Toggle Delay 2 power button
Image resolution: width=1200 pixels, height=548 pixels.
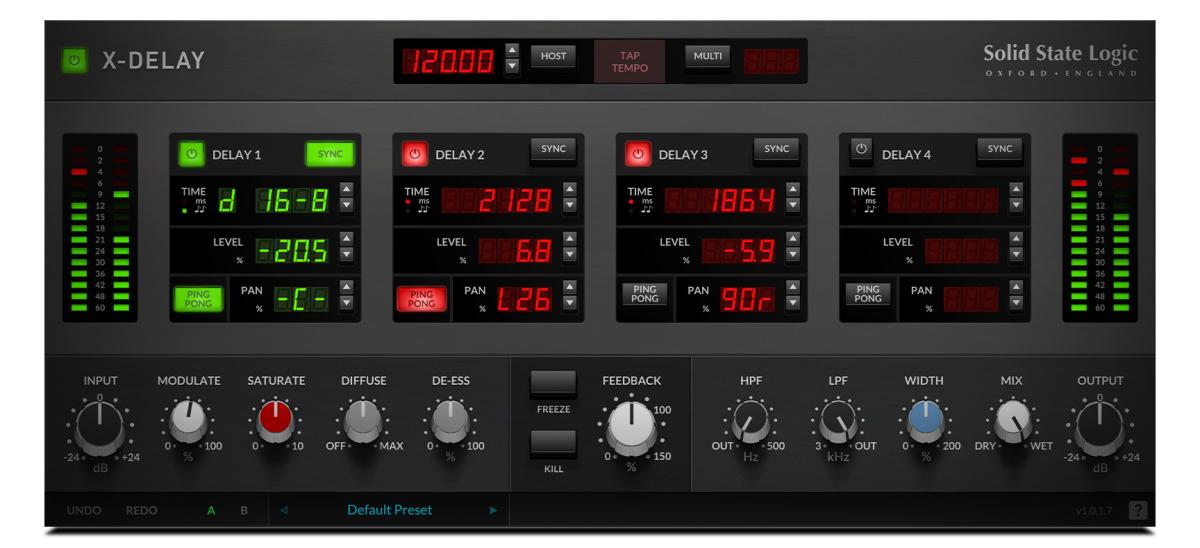point(415,154)
